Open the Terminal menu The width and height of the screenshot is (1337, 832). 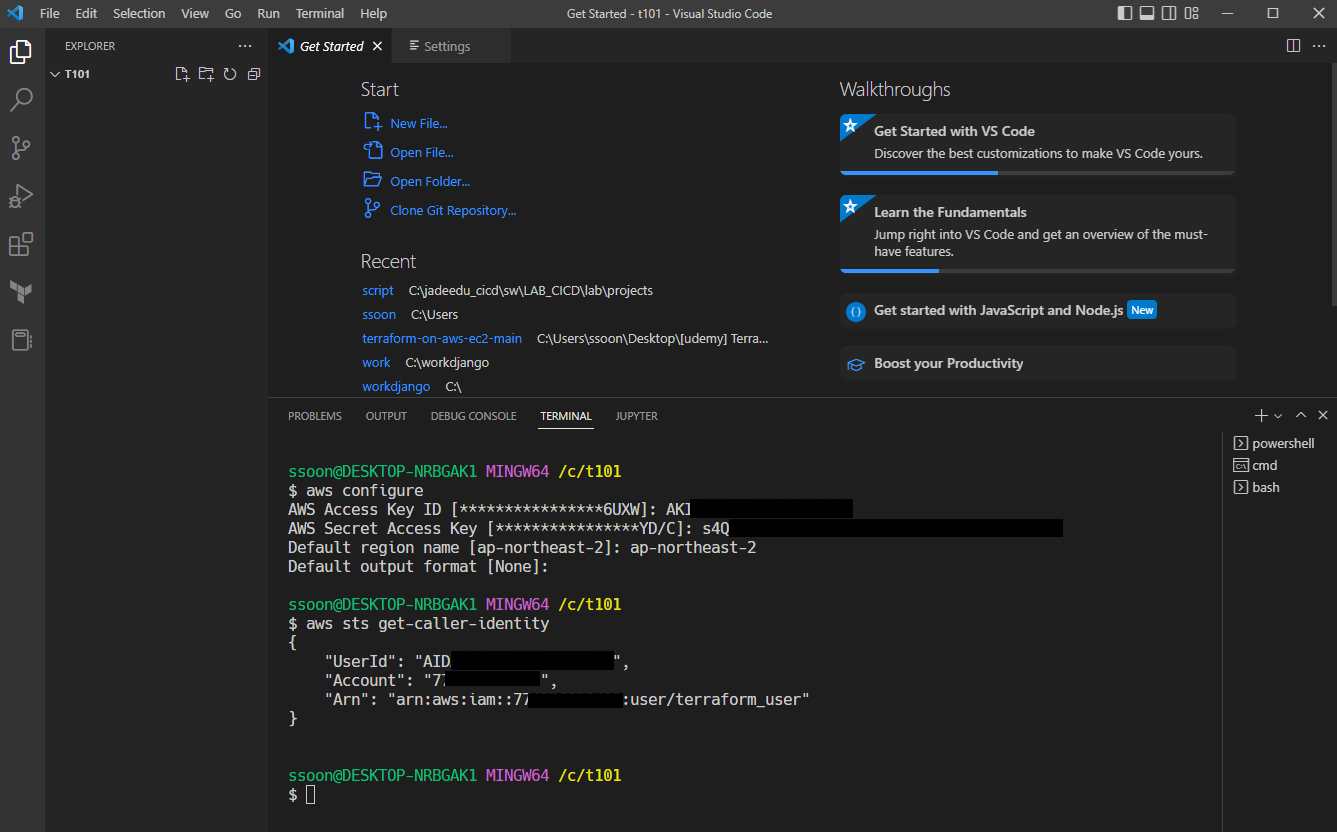coord(320,13)
